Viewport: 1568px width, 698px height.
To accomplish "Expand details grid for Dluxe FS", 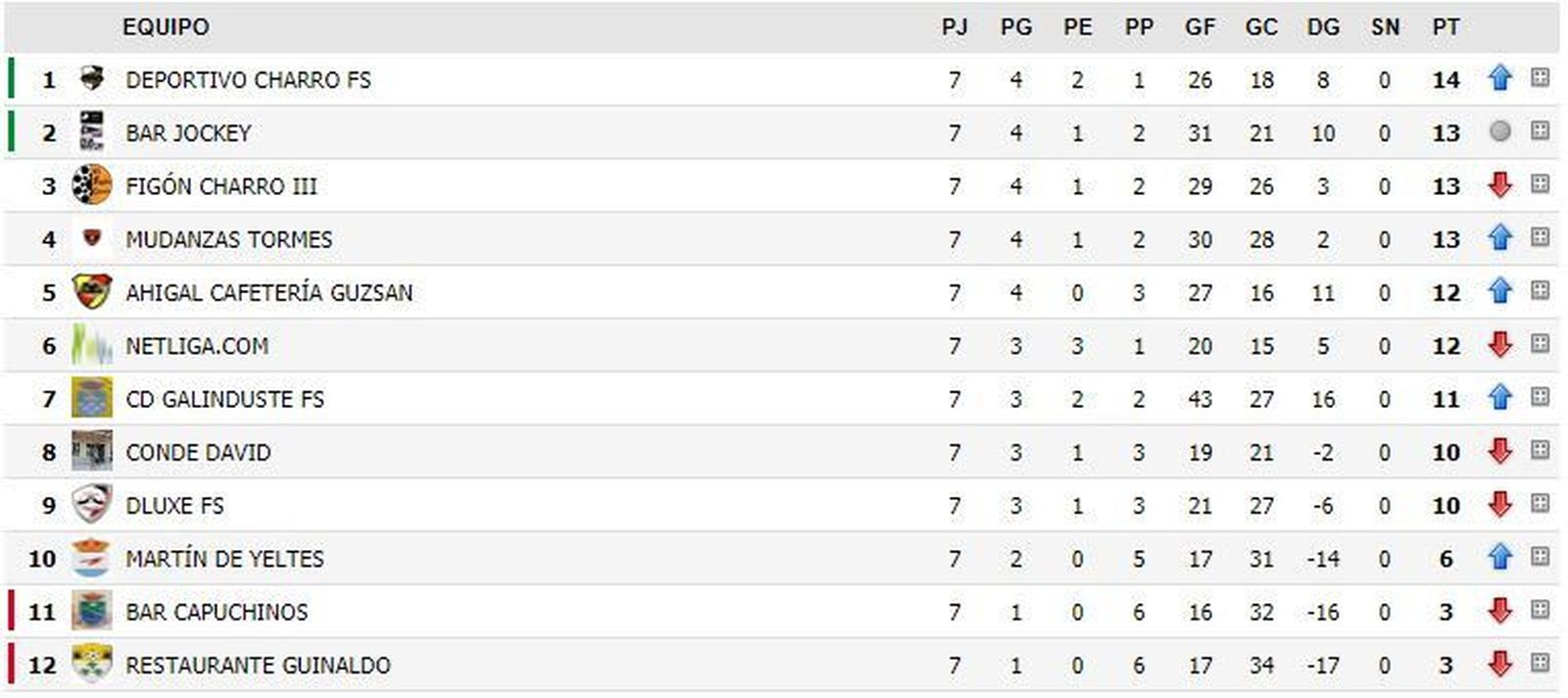I will click(x=1540, y=505).
